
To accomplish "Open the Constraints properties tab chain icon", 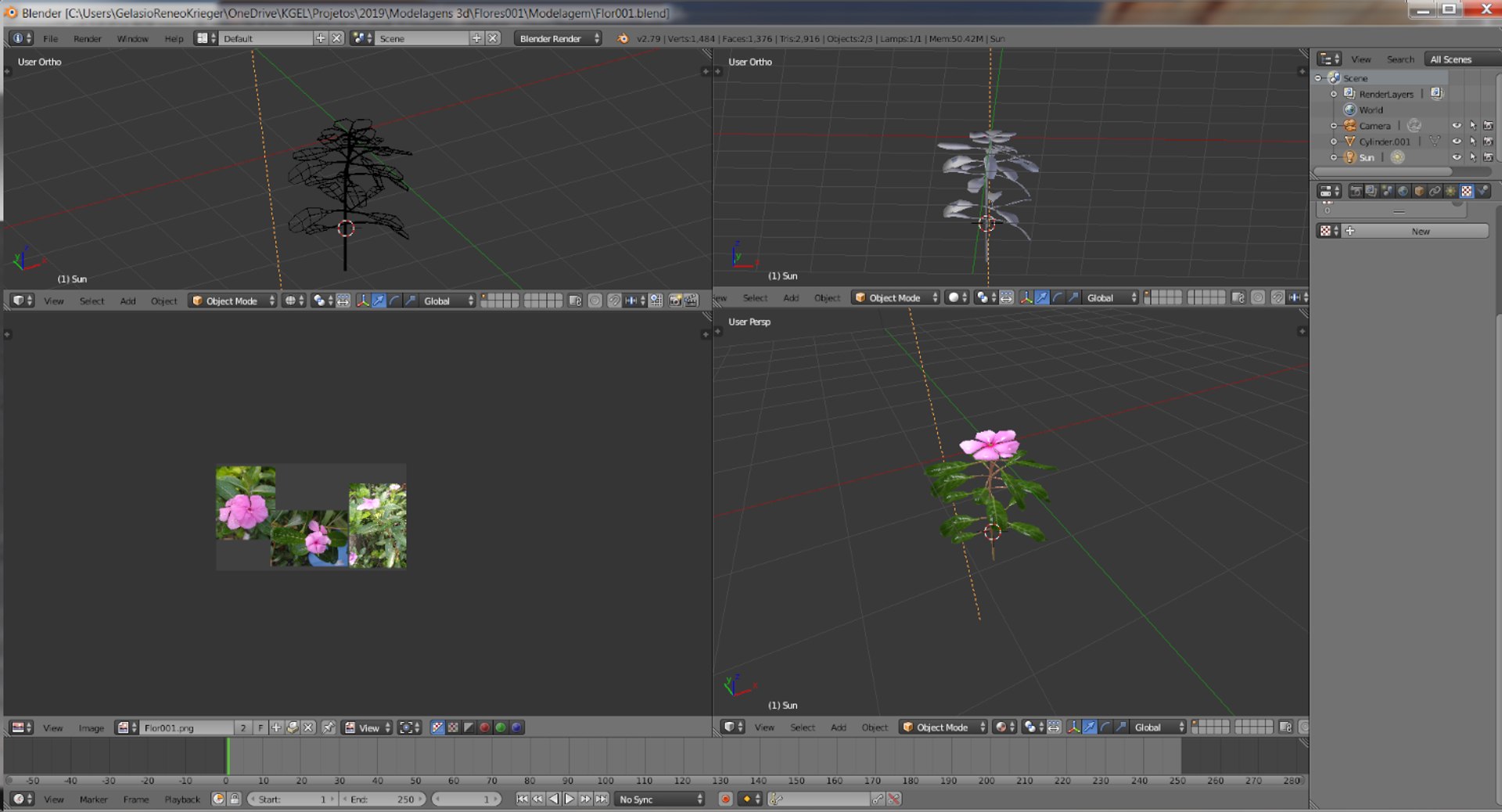I will click(x=1435, y=191).
